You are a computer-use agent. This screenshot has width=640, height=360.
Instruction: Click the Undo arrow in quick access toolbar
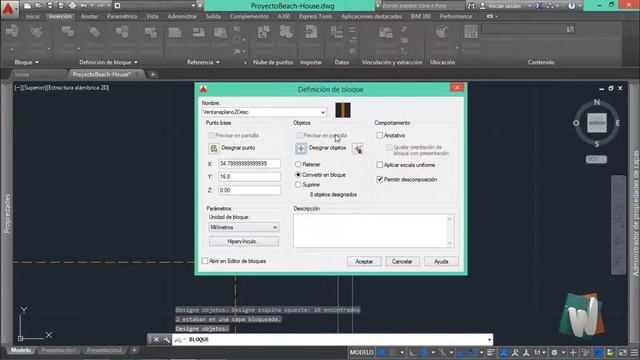point(84,6)
